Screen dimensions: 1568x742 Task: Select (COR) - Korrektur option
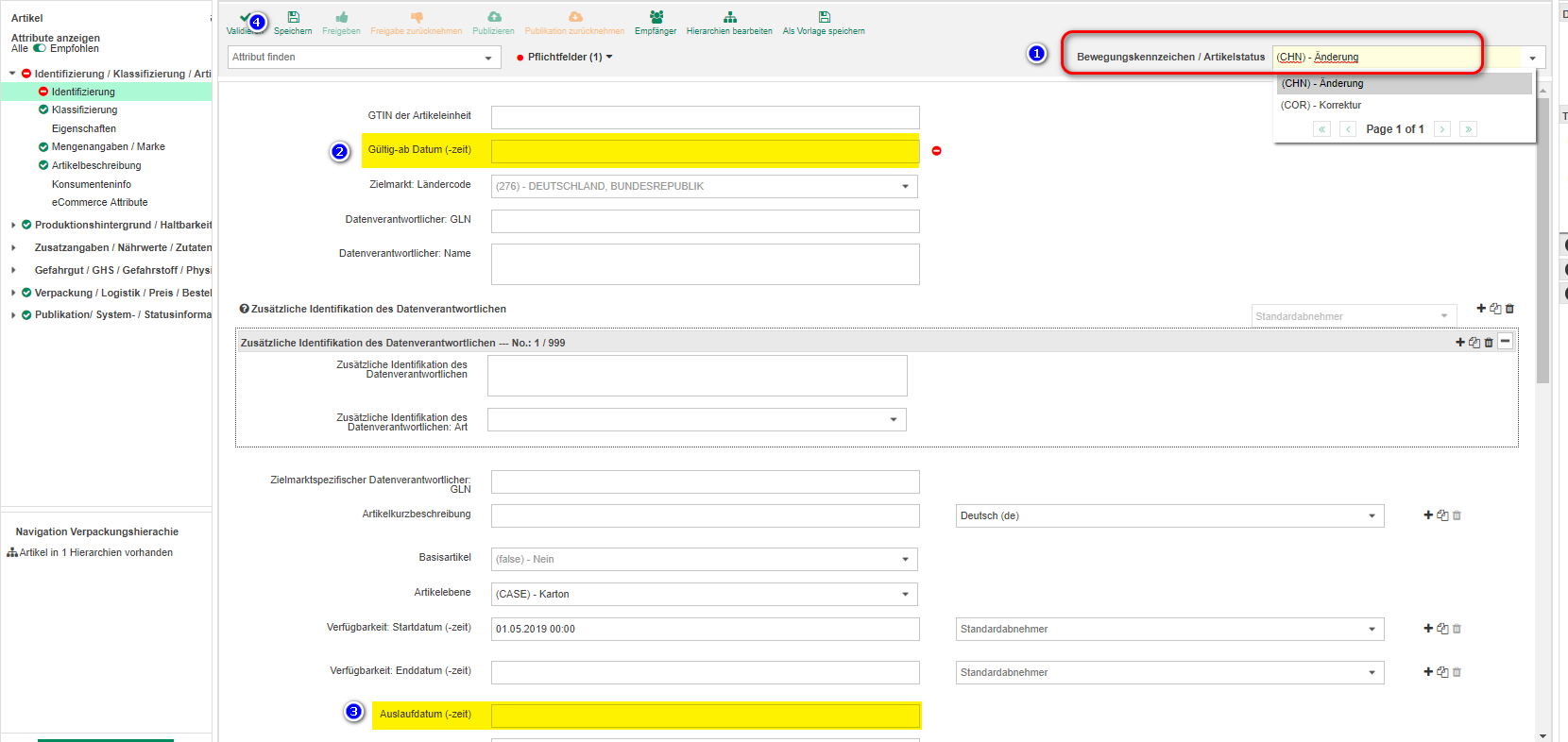tap(1321, 105)
